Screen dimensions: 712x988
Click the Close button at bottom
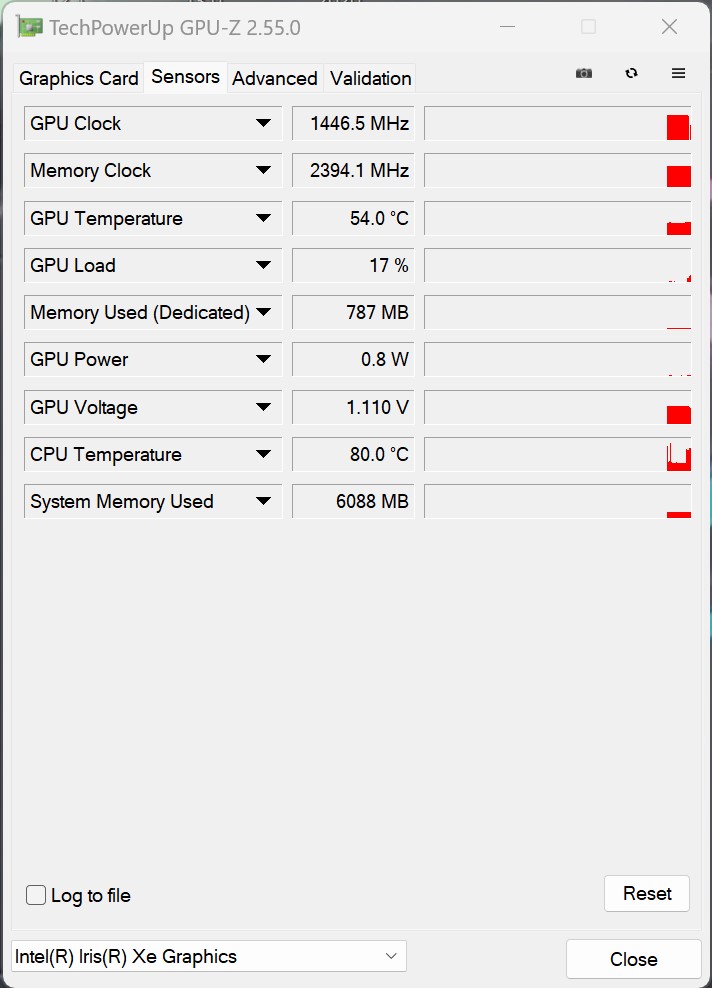pos(633,959)
